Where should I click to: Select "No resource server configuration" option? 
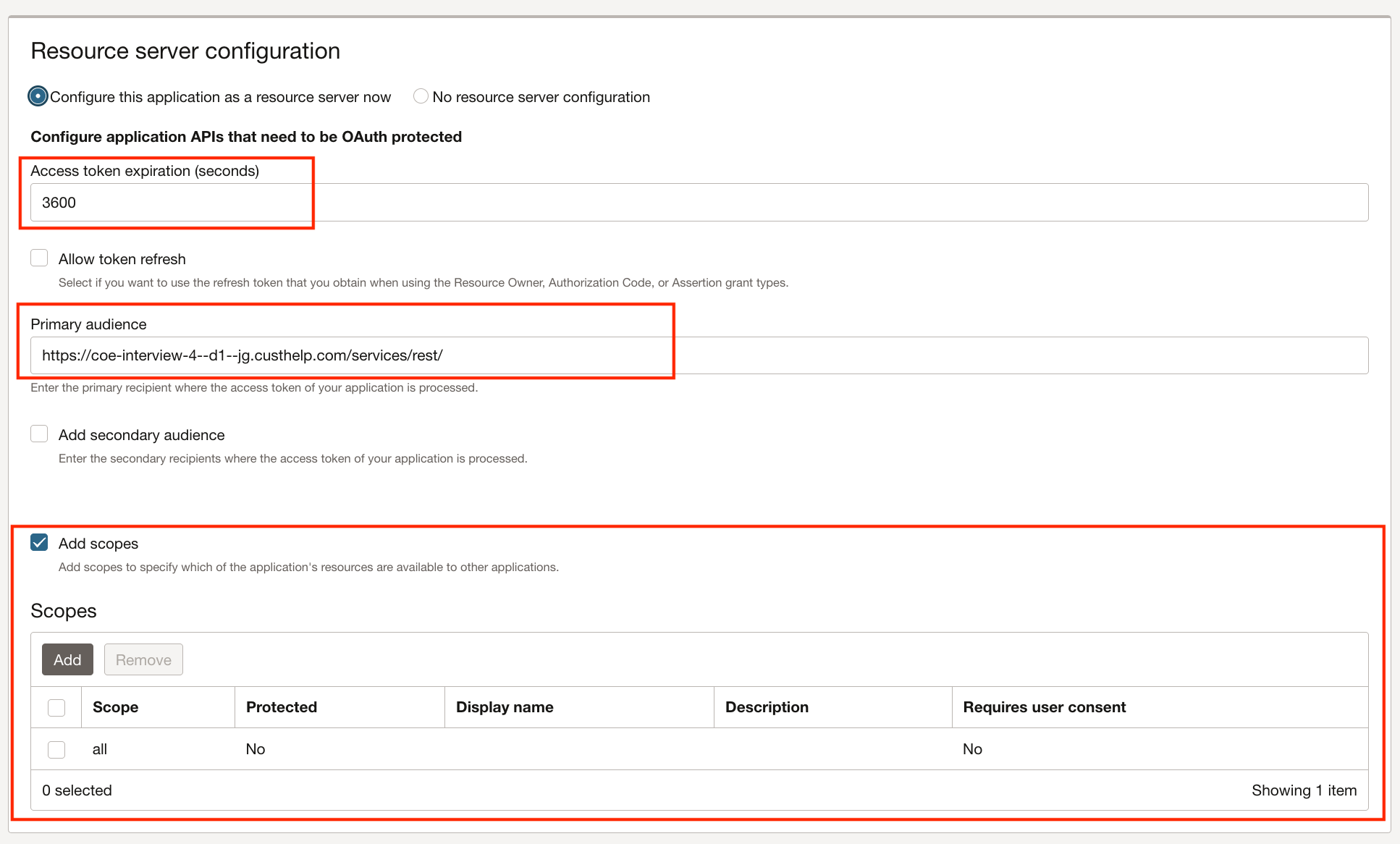pos(421,96)
